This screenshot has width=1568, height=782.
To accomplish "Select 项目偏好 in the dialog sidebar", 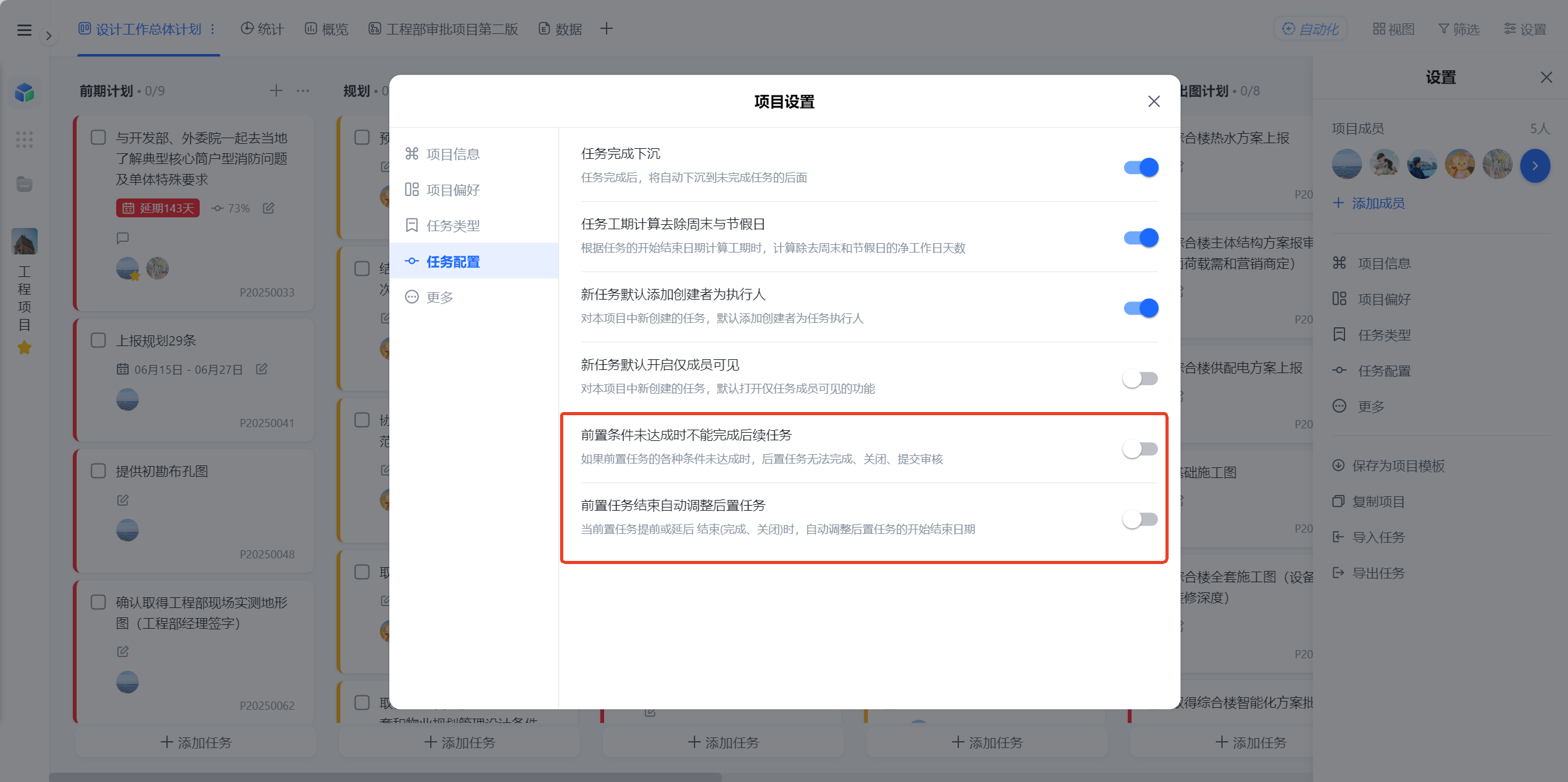I will [x=473, y=190].
